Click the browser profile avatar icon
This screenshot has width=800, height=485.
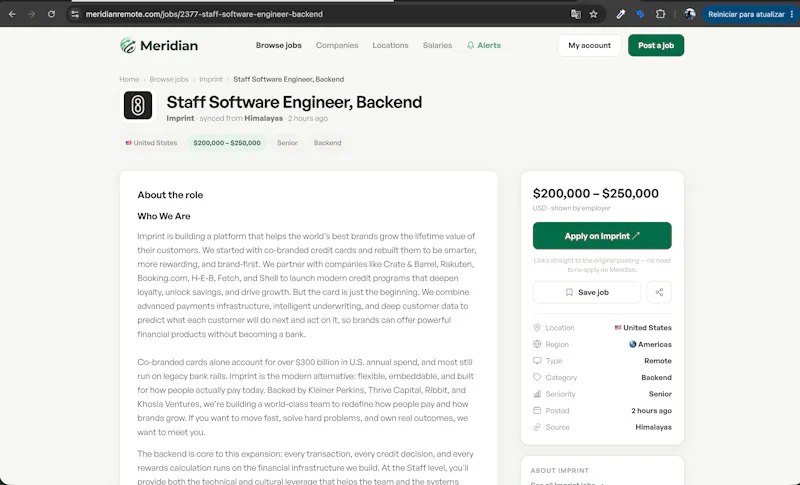pos(690,14)
